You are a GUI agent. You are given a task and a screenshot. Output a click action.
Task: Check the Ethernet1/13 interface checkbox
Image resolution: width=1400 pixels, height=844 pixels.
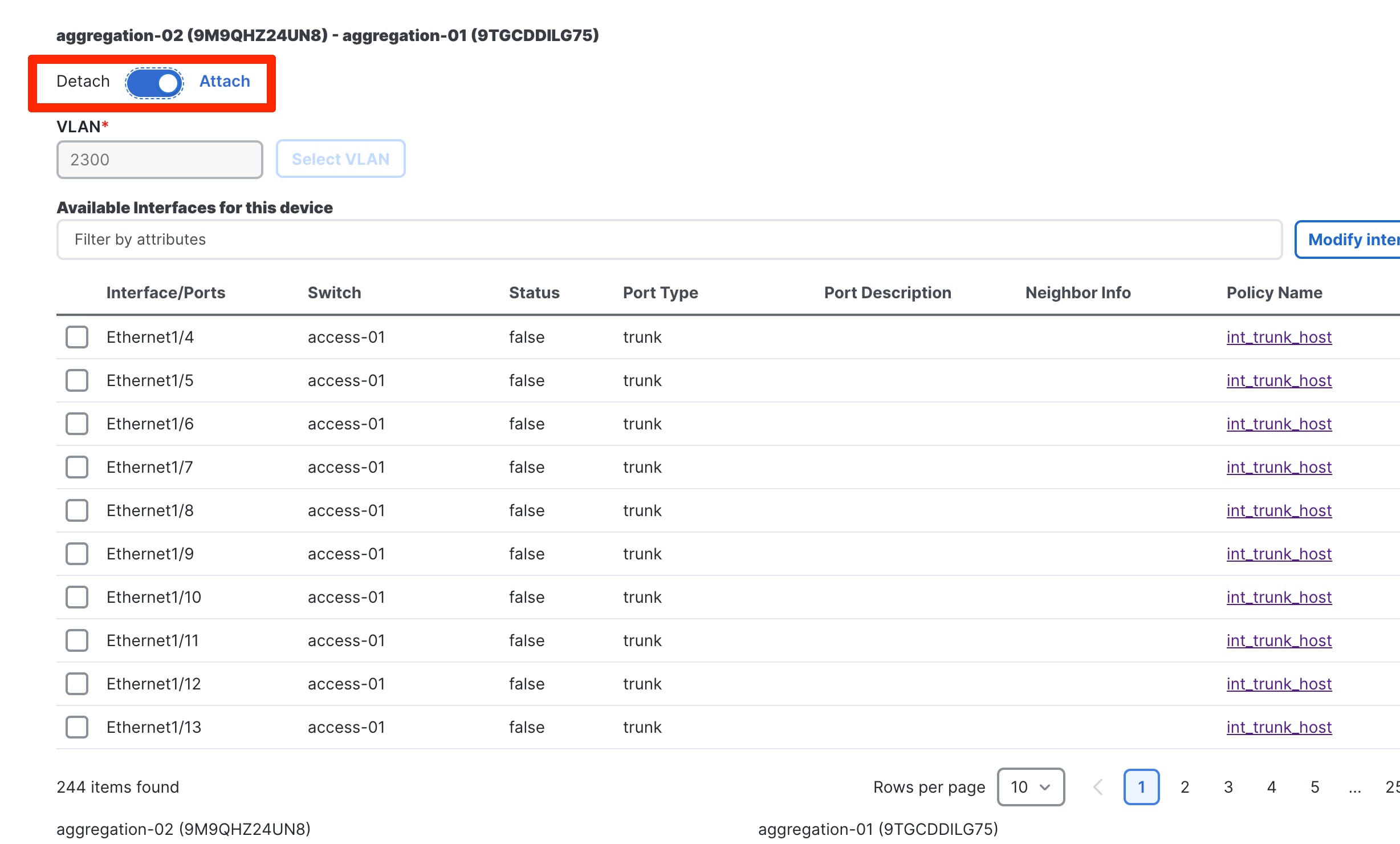pyautogui.click(x=76, y=727)
